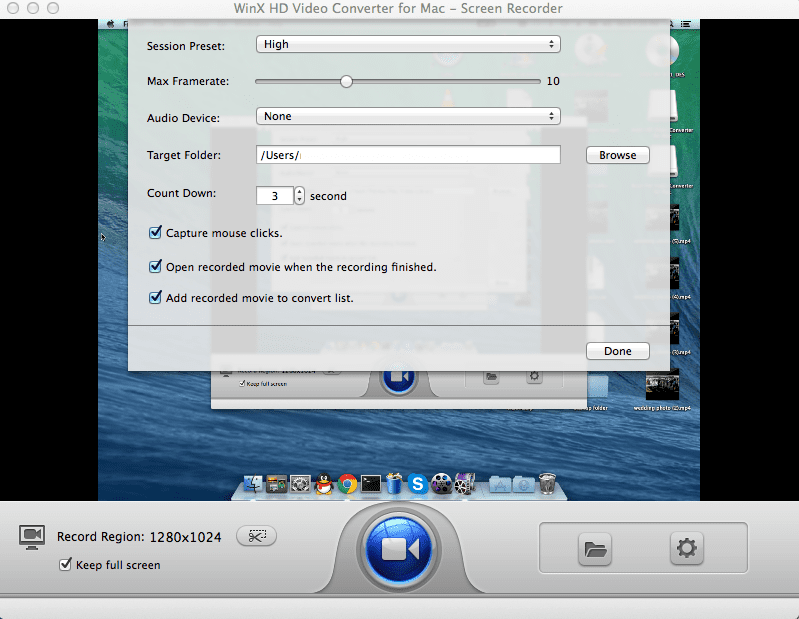Toggle Add recorded movie to convert list
This screenshot has width=799, height=619.
tap(155, 298)
